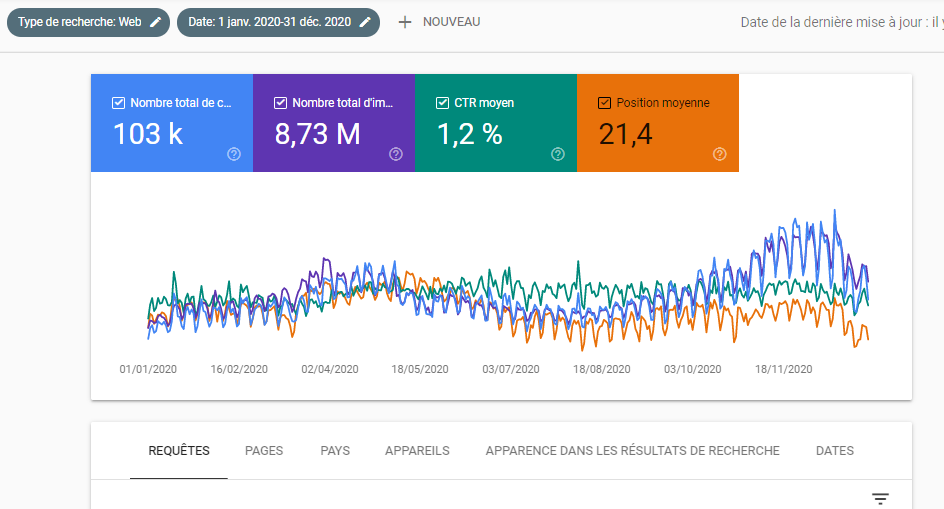The height and width of the screenshot is (509, 944).
Task: Switch to the DATES tab
Action: click(x=834, y=451)
